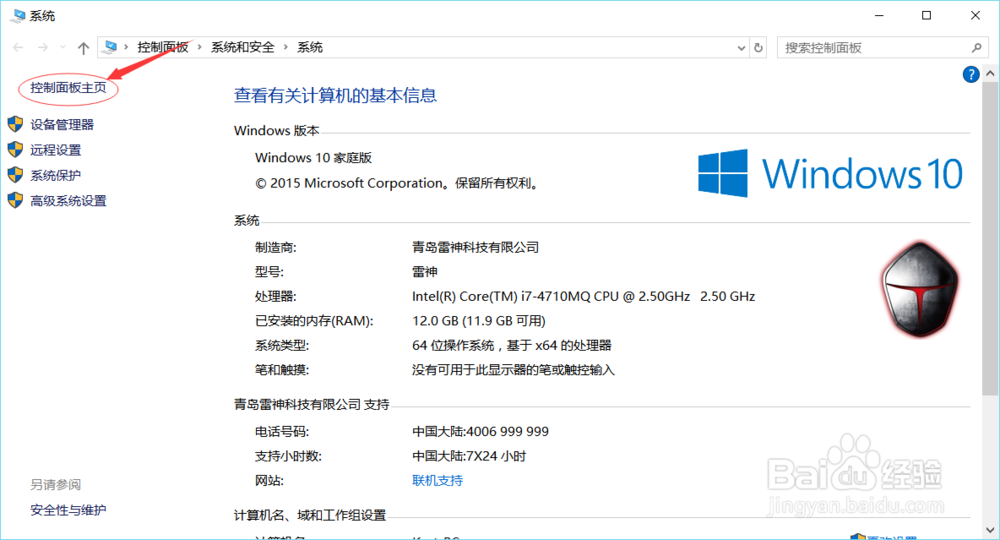Click shield icon beside 高级系统设置

point(15,200)
